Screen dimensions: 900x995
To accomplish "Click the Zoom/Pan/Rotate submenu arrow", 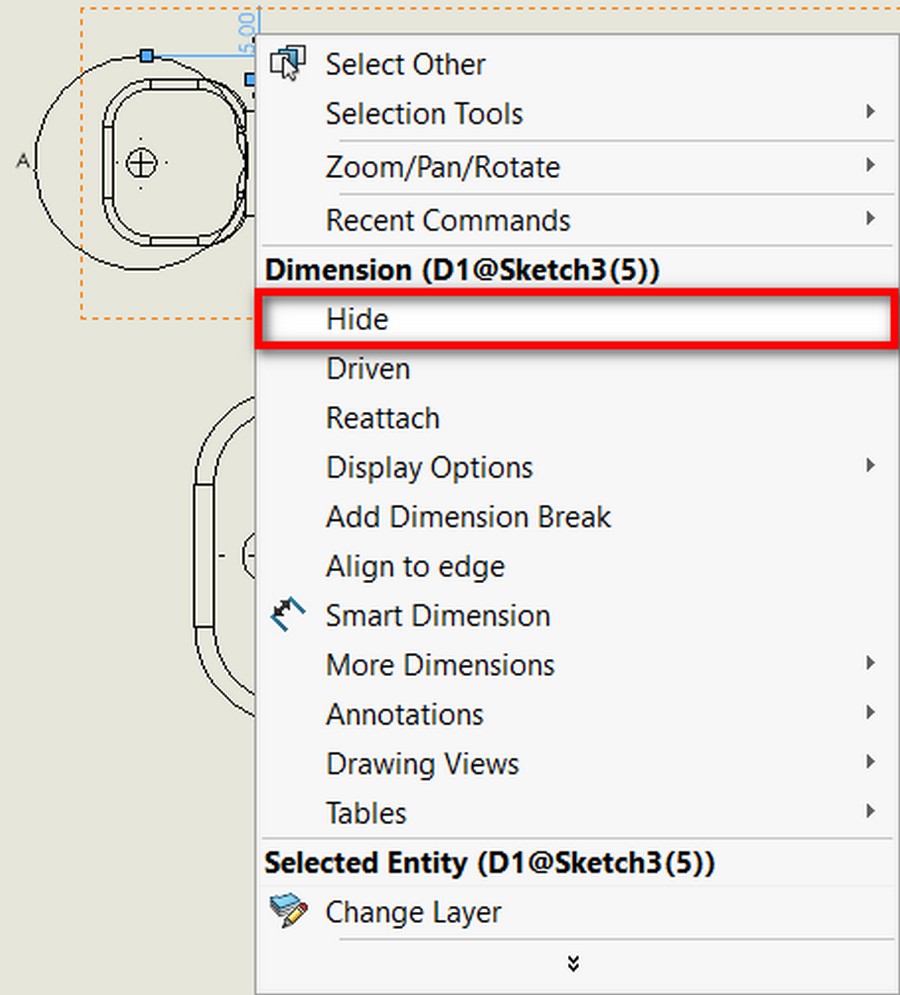I will click(x=870, y=165).
